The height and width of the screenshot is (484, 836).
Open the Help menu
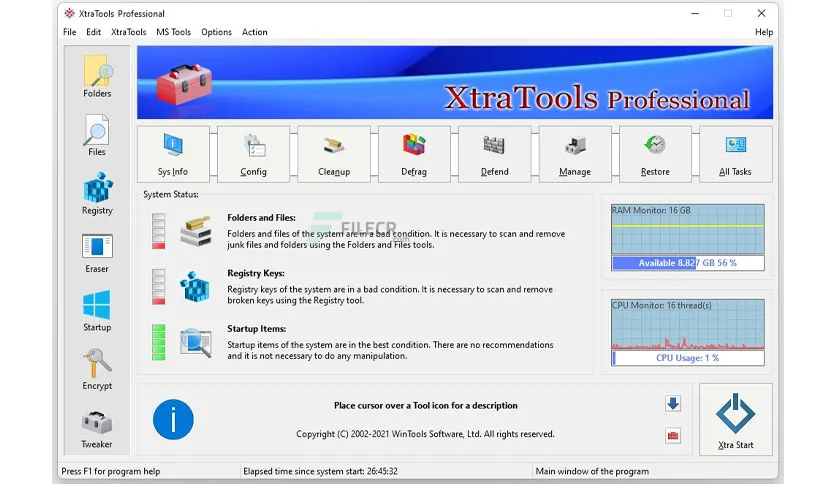point(763,32)
